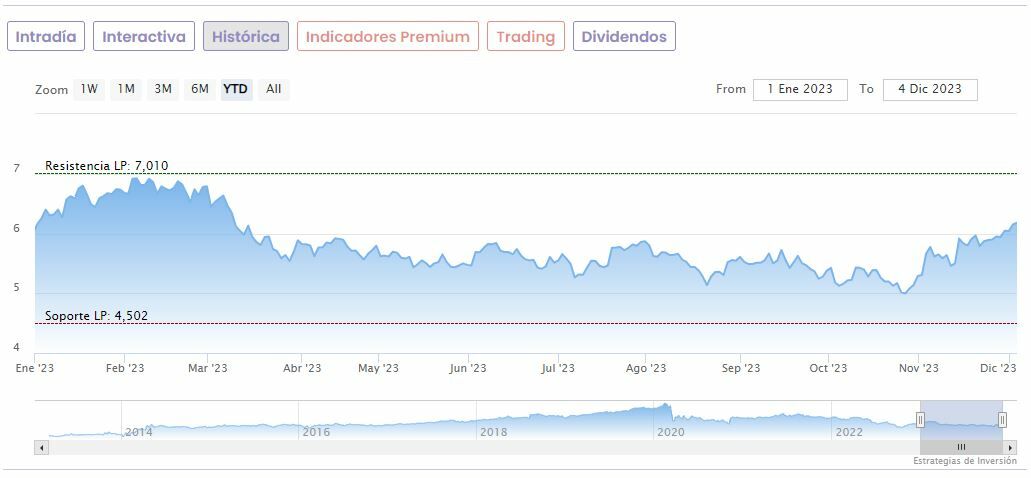Select the YTD zoom button

click(236, 89)
